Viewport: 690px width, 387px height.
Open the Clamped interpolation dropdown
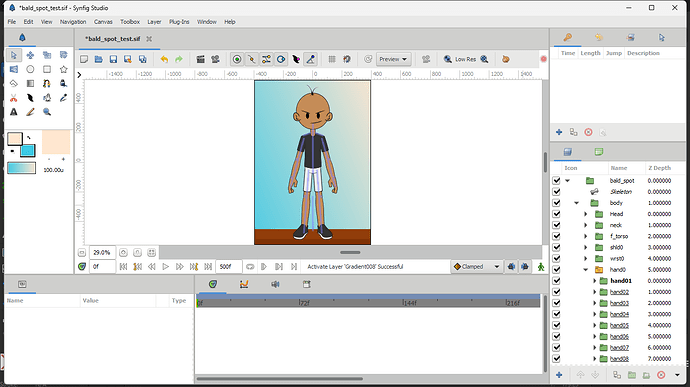(477, 266)
